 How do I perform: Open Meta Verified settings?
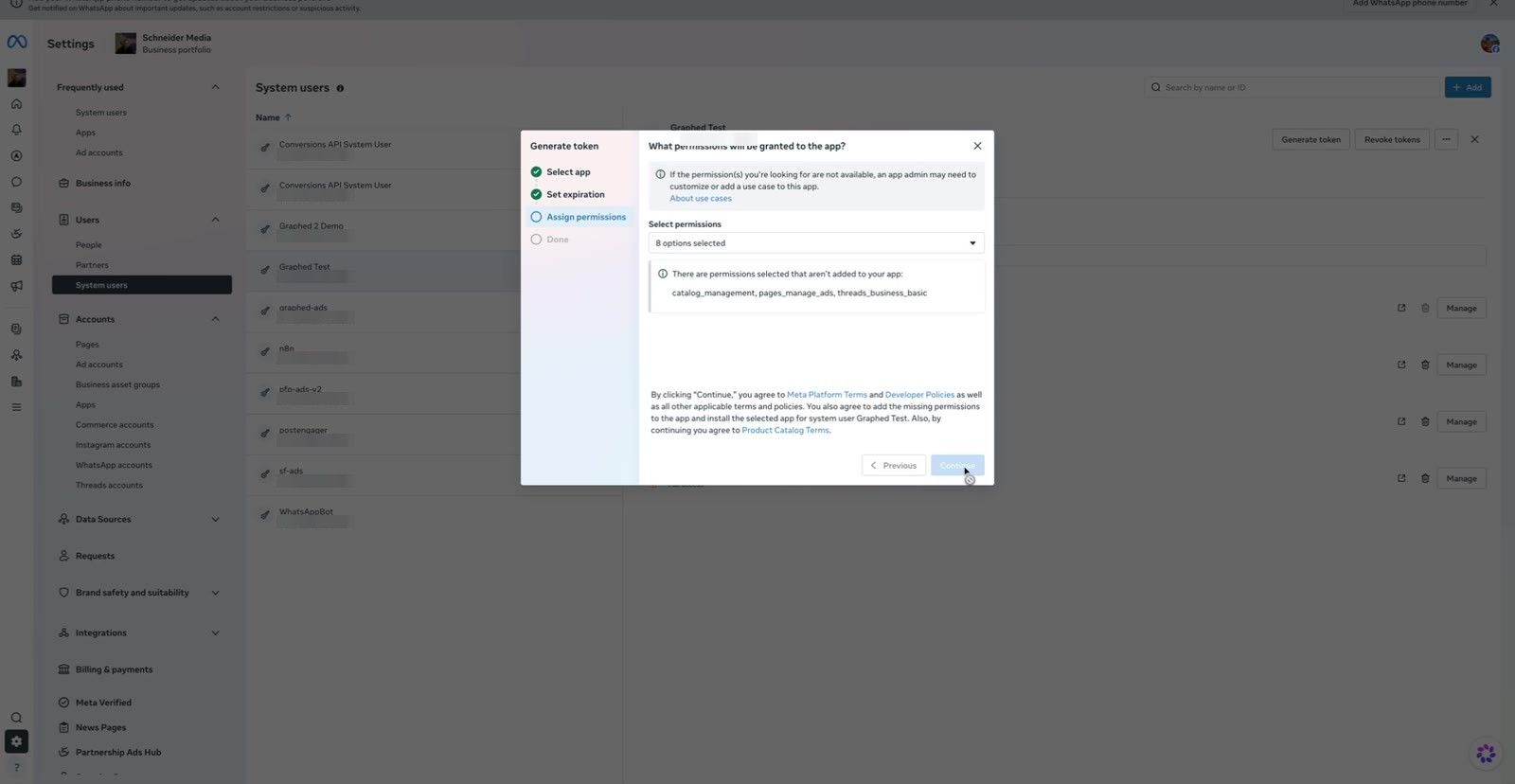coord(103,703)
